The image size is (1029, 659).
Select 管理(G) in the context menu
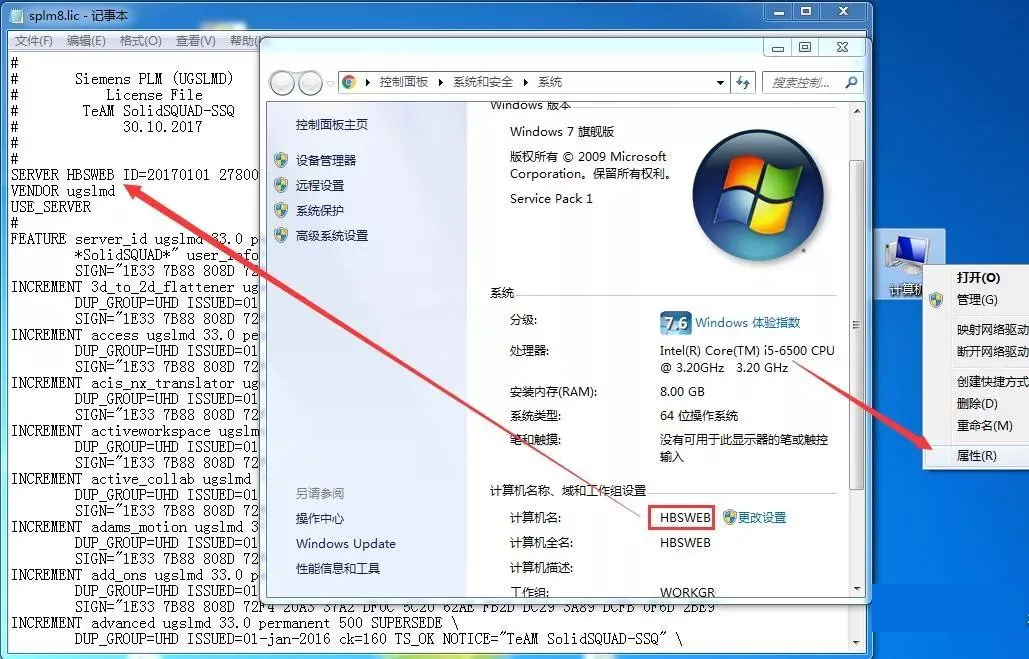[977, 300]
